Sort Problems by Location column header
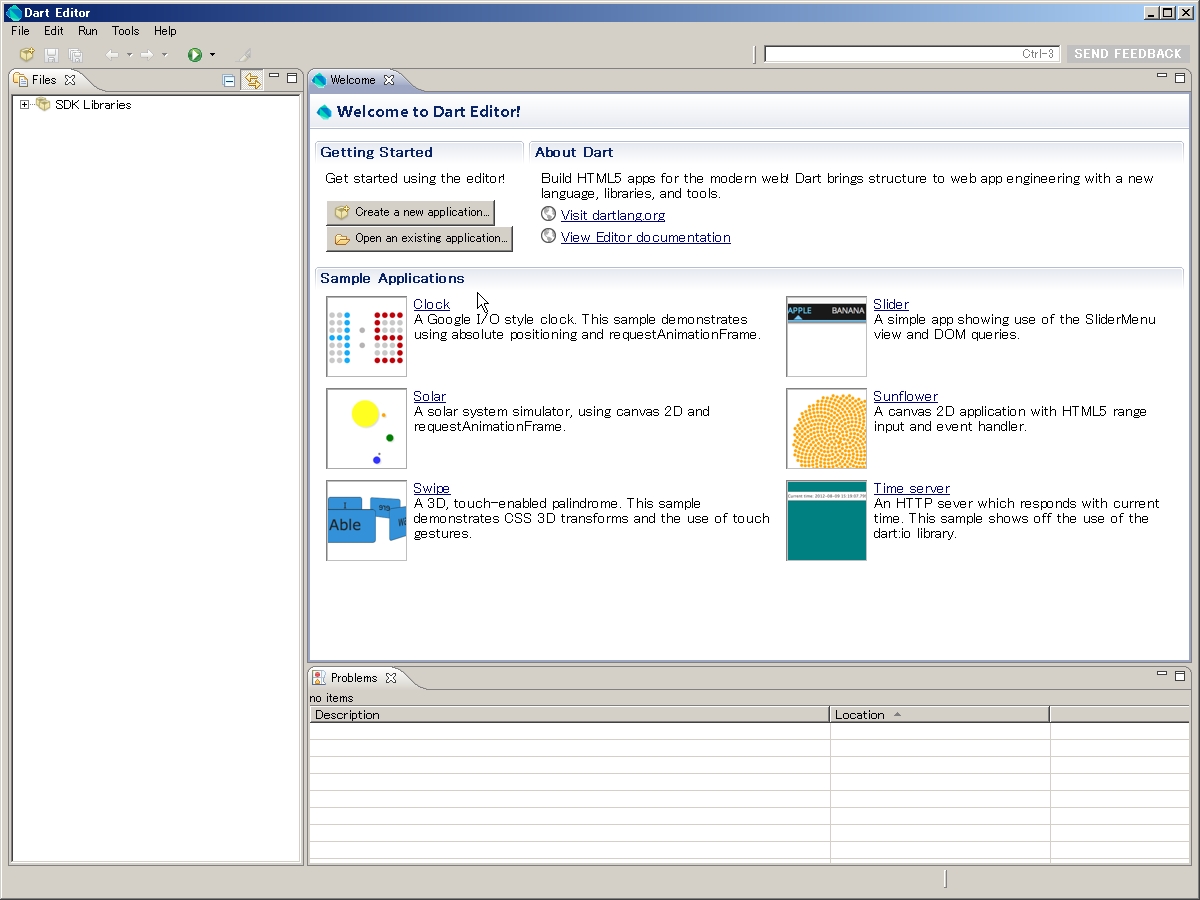 [940, 714]
